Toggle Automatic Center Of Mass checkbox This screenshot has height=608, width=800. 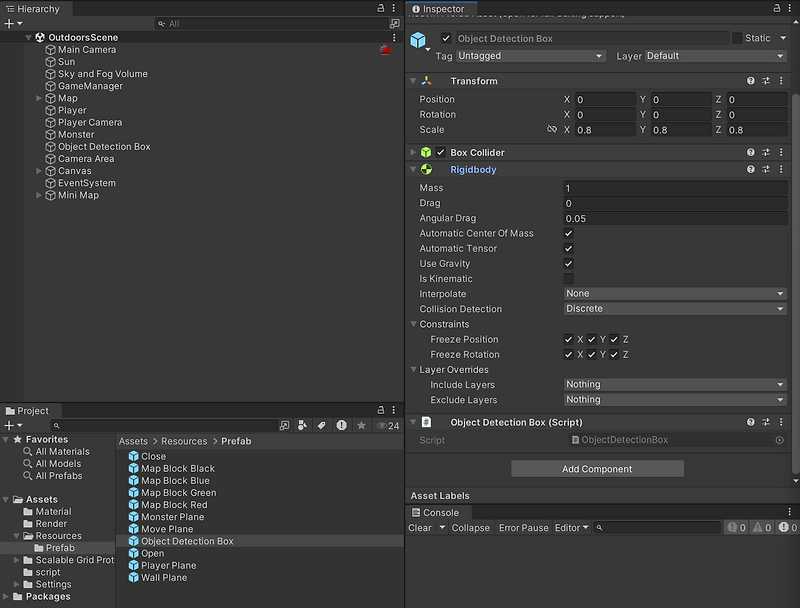pos(568,233)
